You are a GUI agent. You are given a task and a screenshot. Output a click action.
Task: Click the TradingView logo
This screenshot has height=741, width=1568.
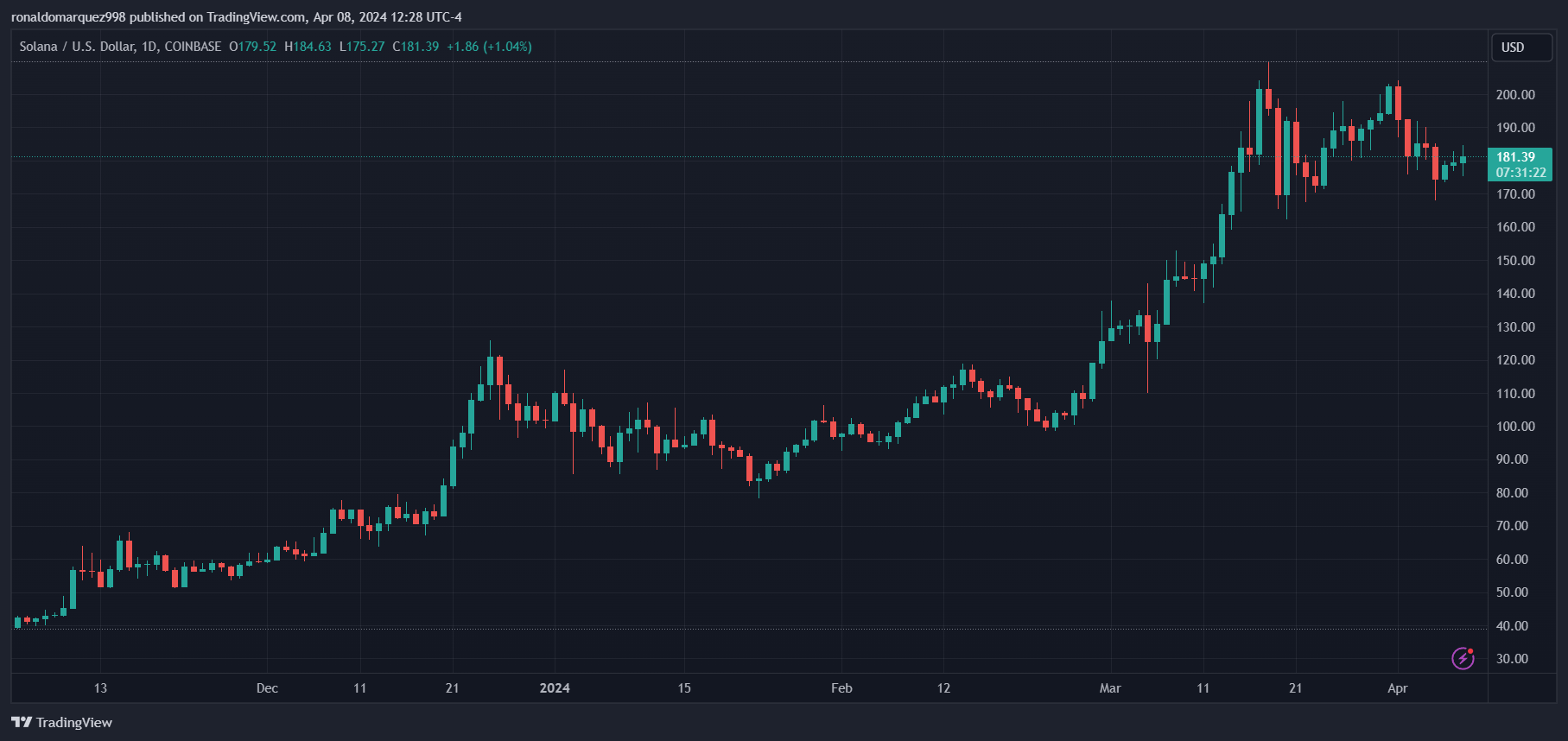point(61,722)
